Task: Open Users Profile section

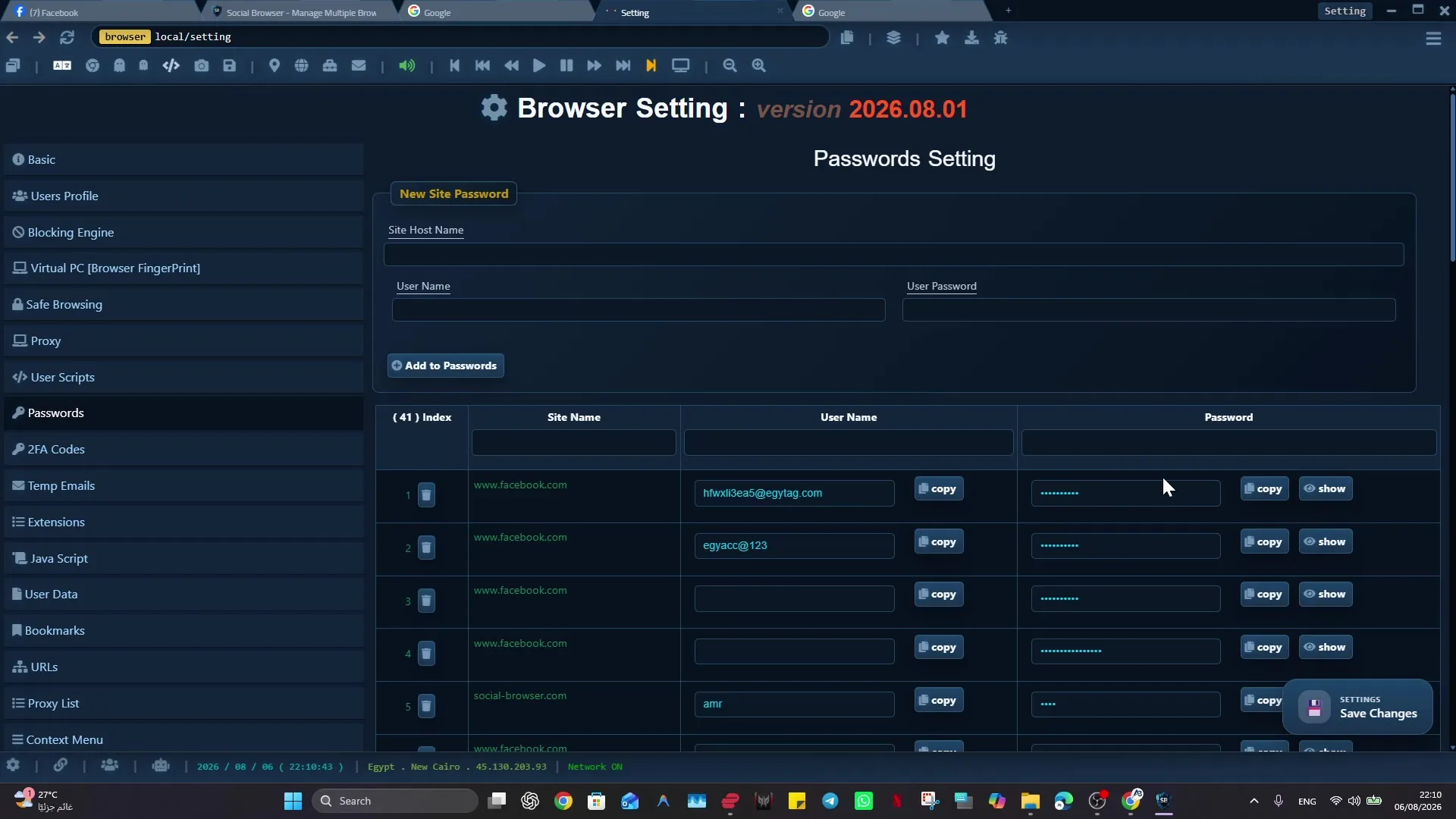Action: (184, 196)
